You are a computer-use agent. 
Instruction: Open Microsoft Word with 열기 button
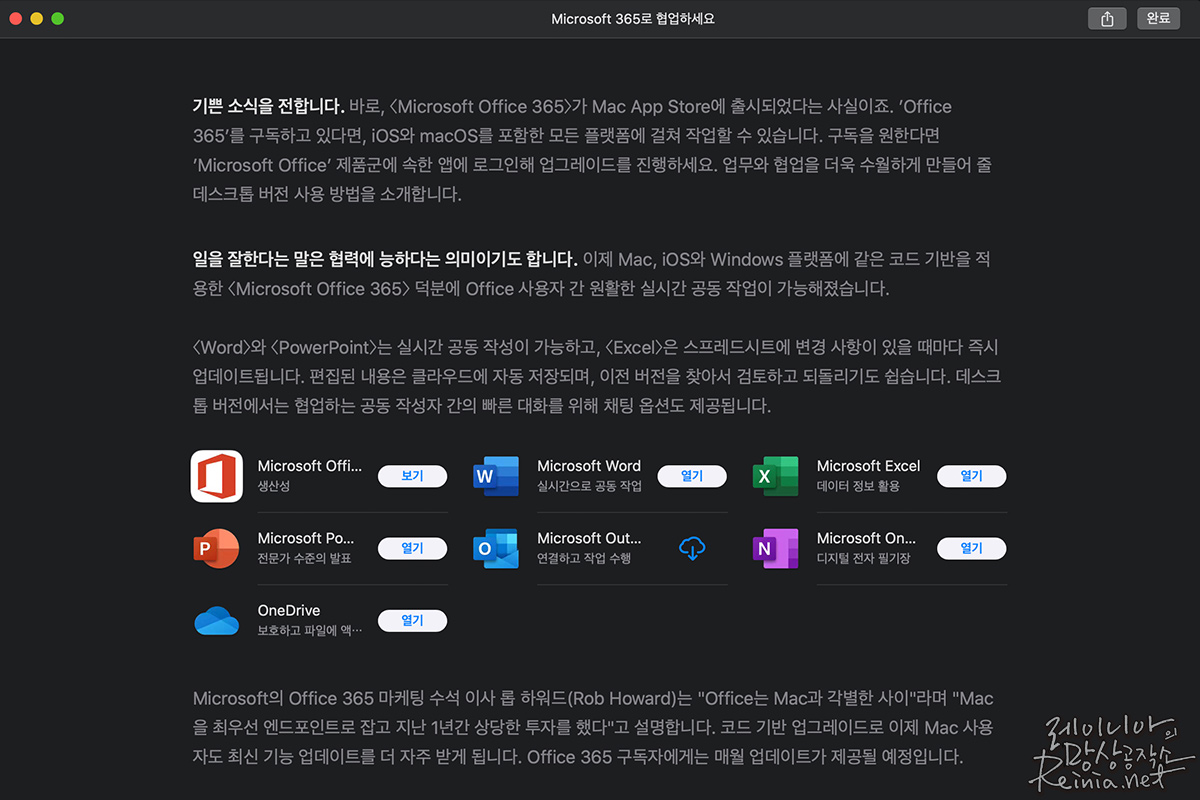(692, 476)
